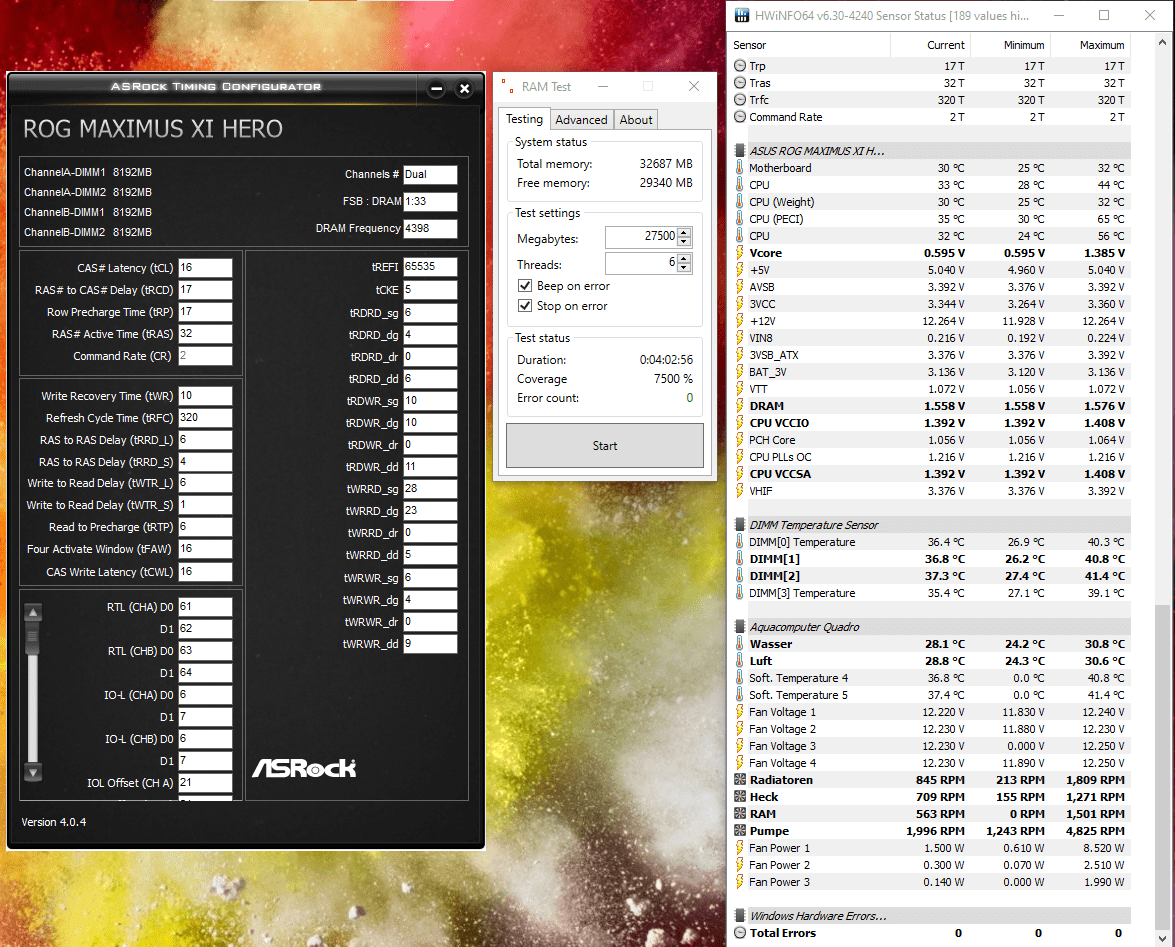Click the lightning icon beside Fan Voltage 1
The width and height of the screenshot is (1175, 947).
740,712
